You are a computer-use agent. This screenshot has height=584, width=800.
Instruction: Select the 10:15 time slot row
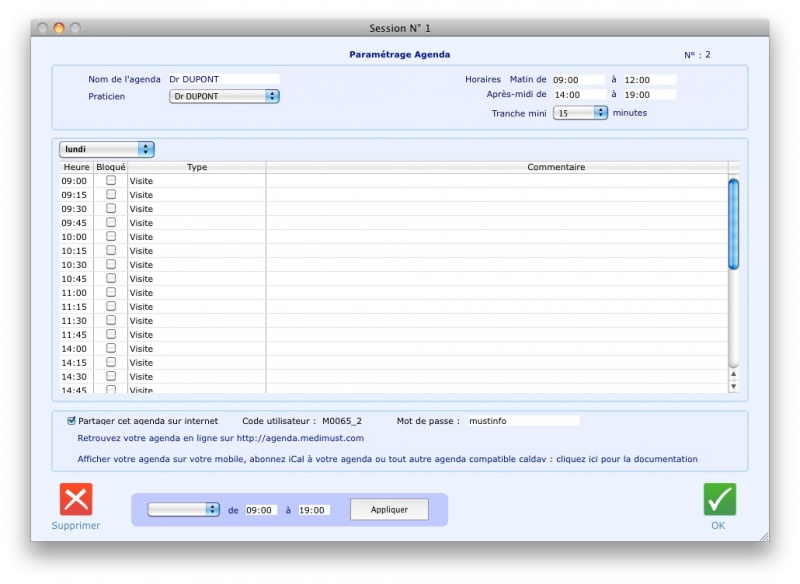[x=394, y=250]
